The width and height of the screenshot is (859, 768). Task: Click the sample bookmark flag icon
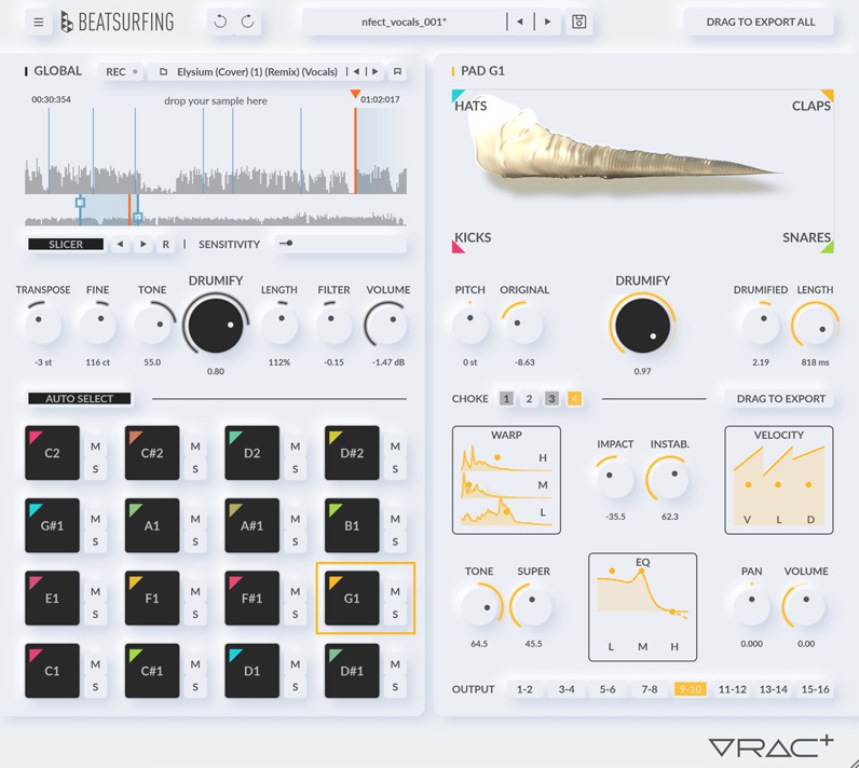tap(398, 72)
